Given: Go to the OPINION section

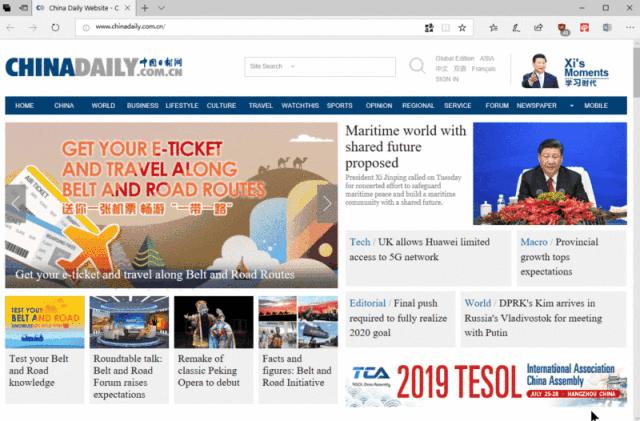Looking at the screenshot, I should tap(379, 105).
